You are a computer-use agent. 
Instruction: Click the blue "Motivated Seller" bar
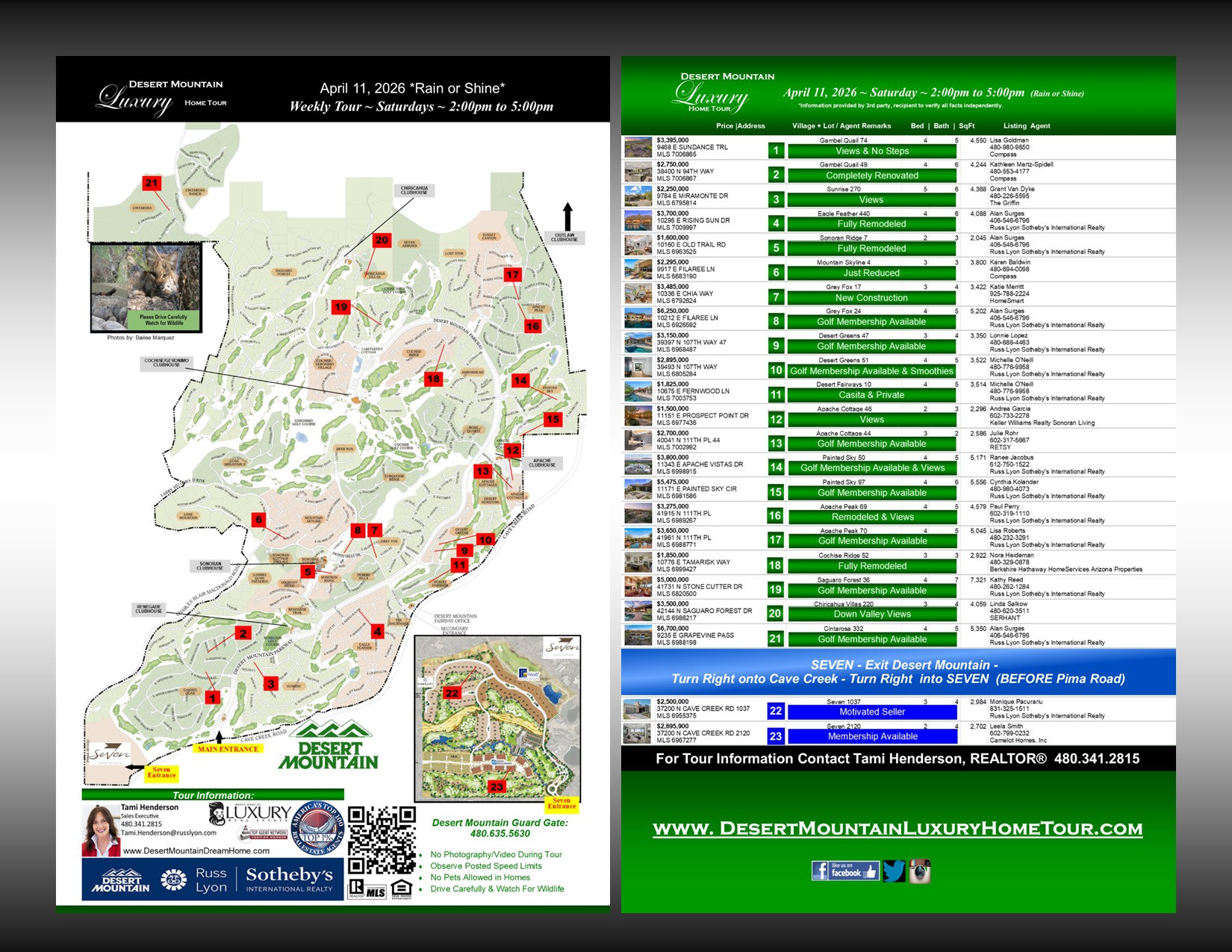click(x=871, y=712)
